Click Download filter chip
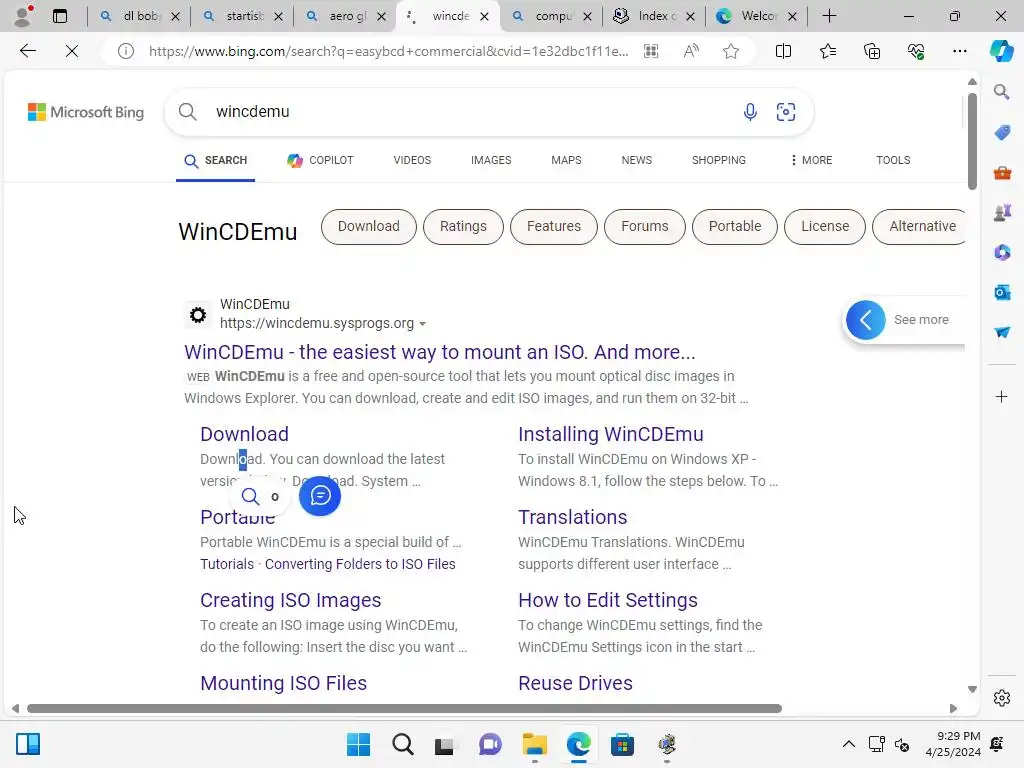This screenshot has width=1024, height=768. click(x=368, y=227)
